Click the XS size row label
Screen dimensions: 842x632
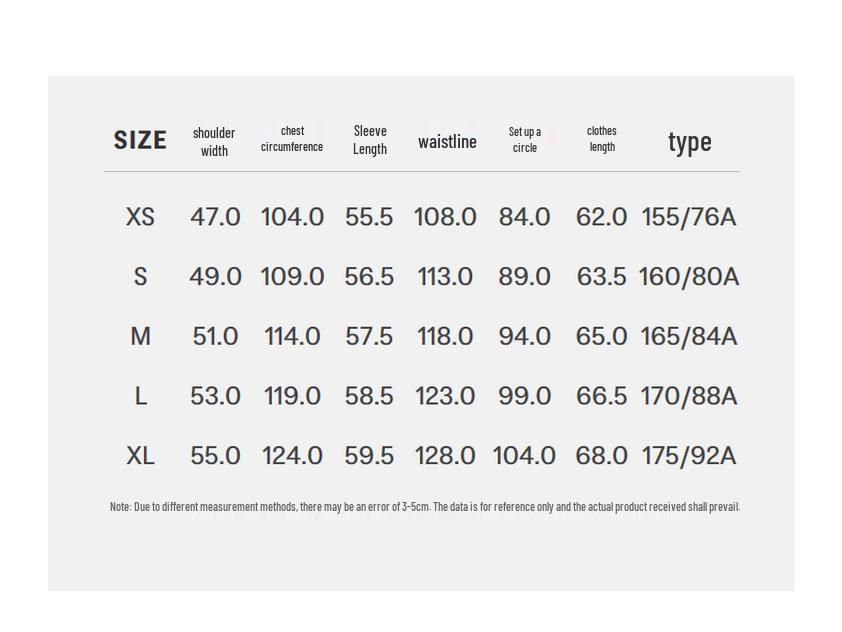[140, 217]
